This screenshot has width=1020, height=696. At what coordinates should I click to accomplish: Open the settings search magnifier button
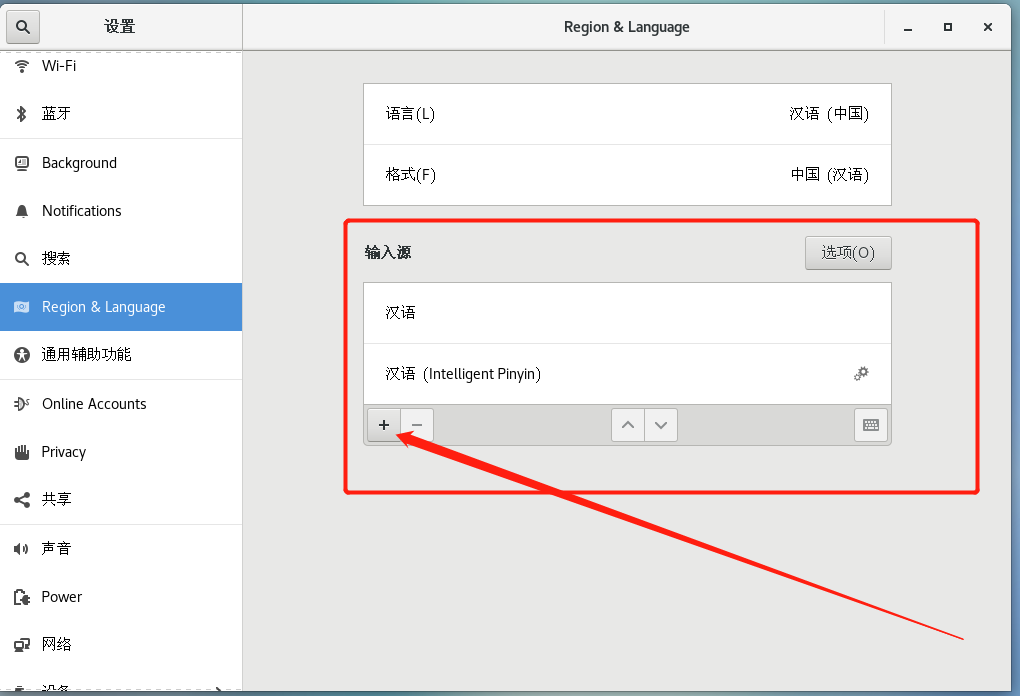[23, 27]
